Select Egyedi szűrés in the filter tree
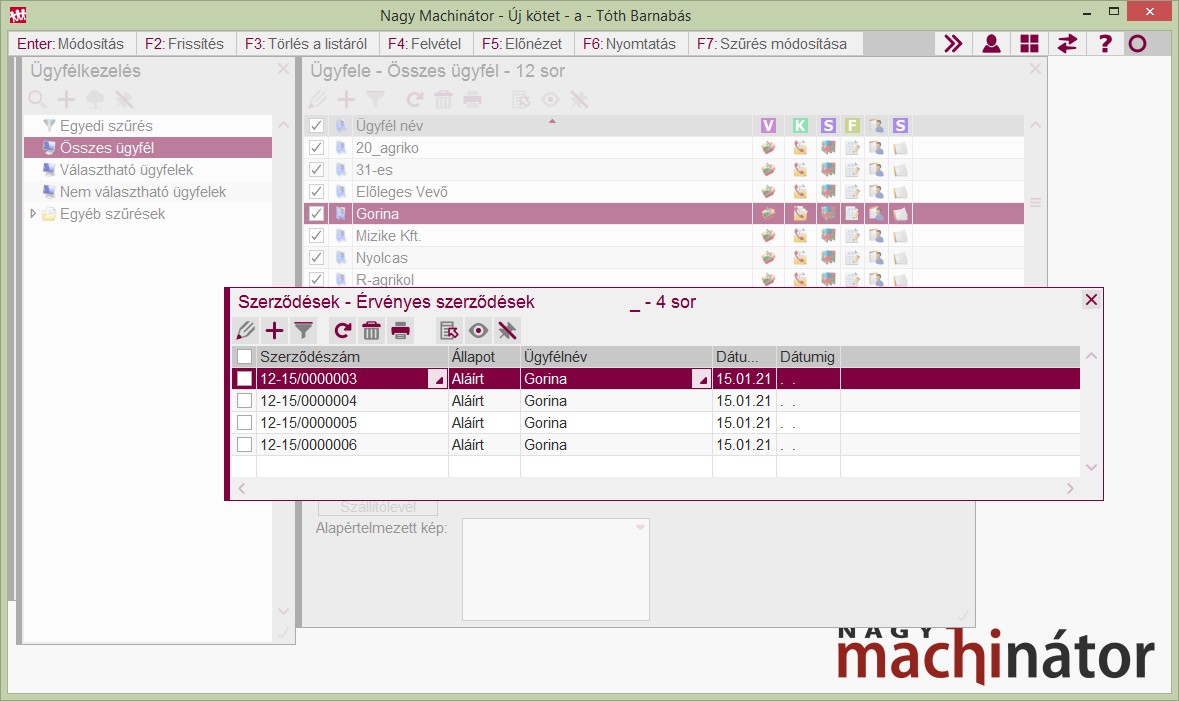Viewport: 1179px width, 701px height. 106,126
